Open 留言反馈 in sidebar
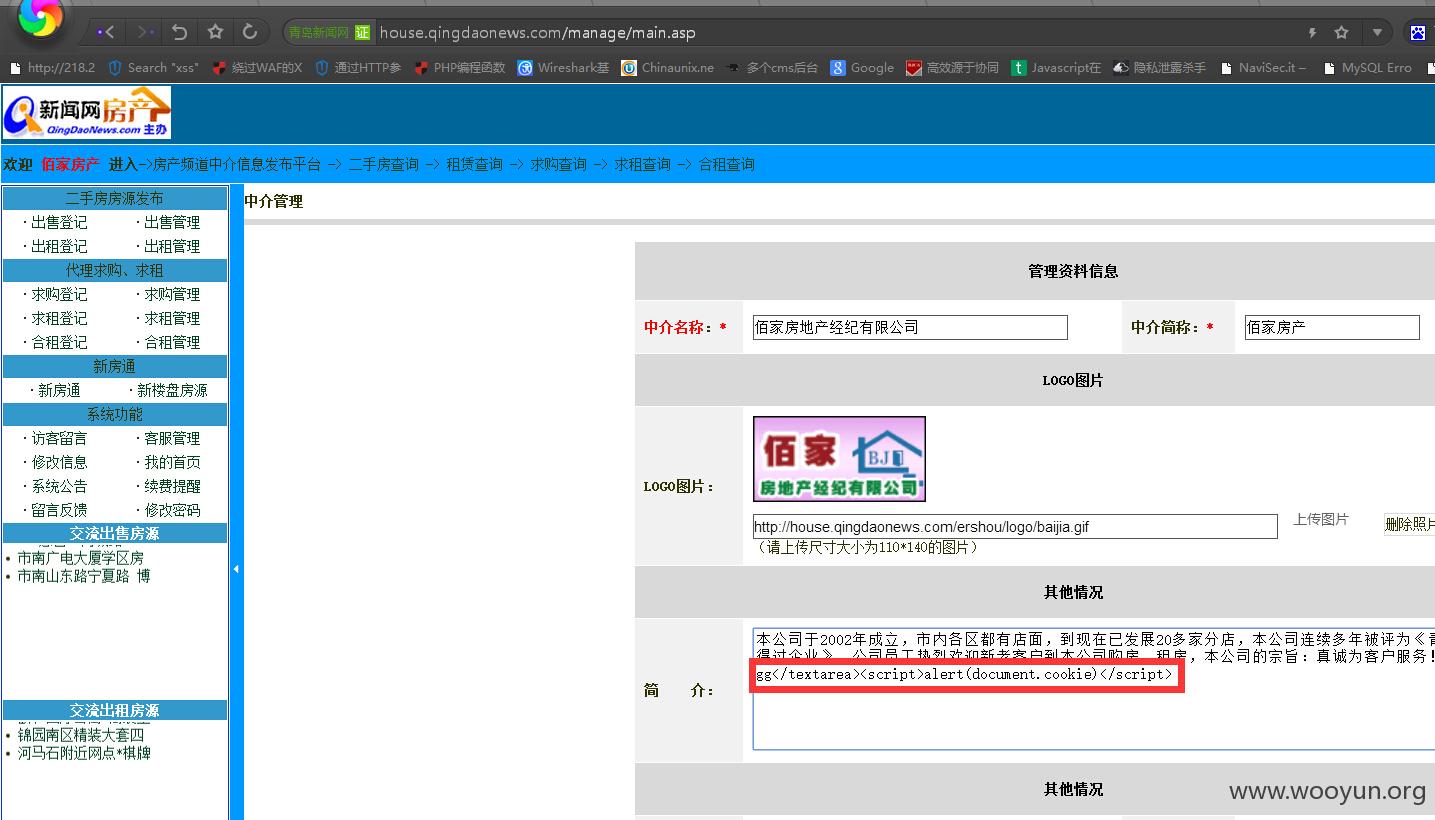 (59, 510)
